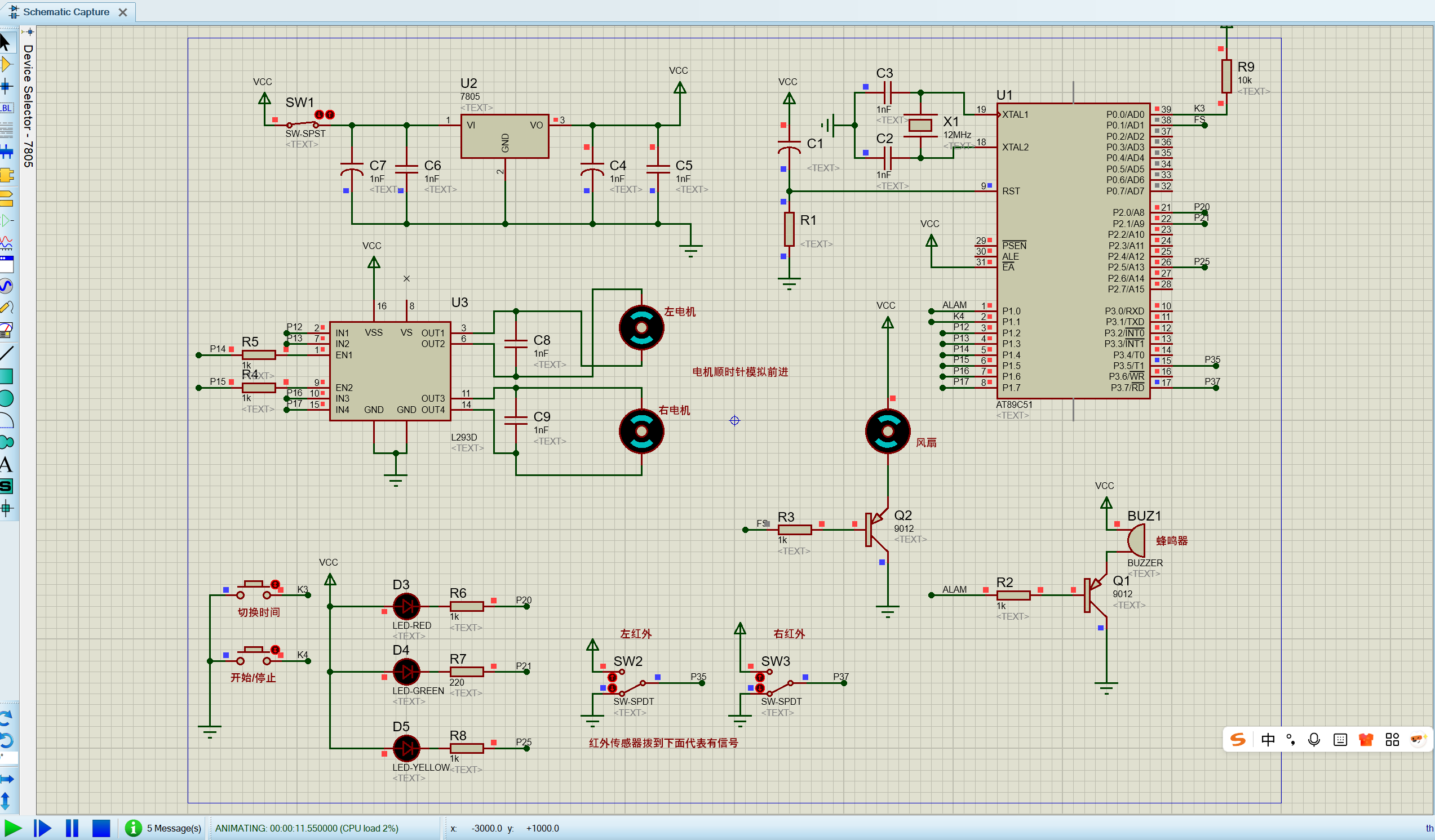Stop the simulation
This screenshot has height=840, width=1435.
(101, 828)
